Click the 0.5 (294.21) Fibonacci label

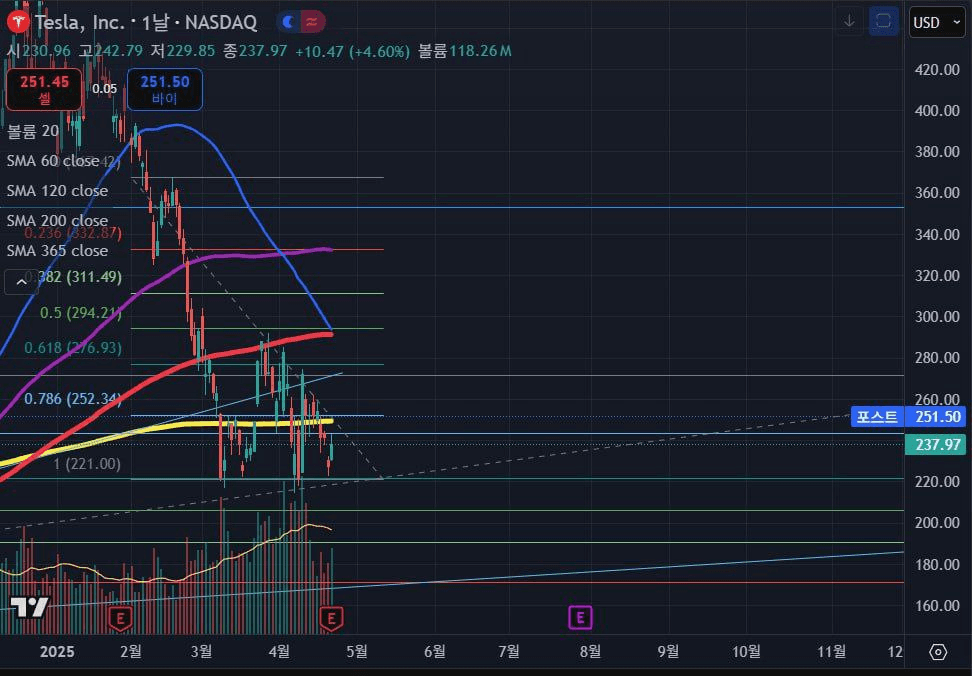[x=81, y=313]
